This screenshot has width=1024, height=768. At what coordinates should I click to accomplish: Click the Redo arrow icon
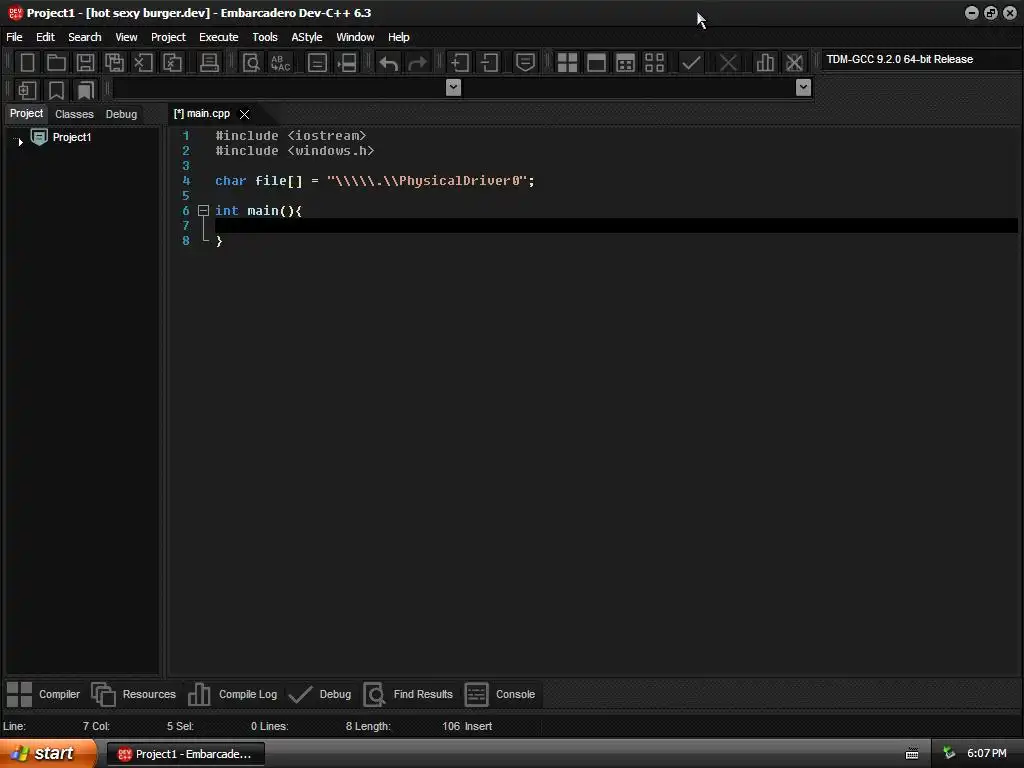(417, 63)
